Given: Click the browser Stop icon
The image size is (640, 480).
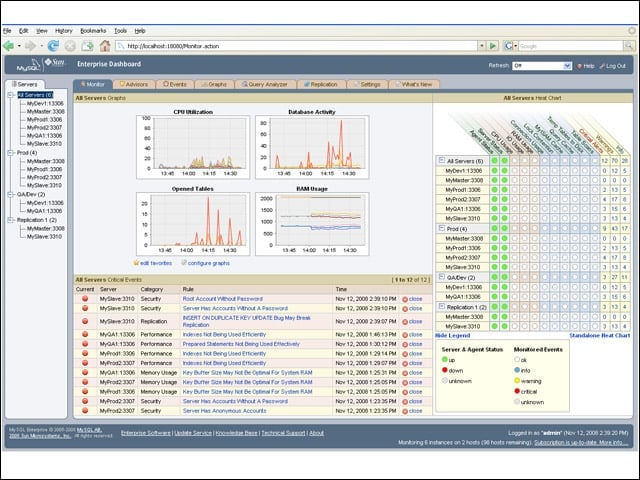Looking at the screenshot, I should (x=70, y=46).
